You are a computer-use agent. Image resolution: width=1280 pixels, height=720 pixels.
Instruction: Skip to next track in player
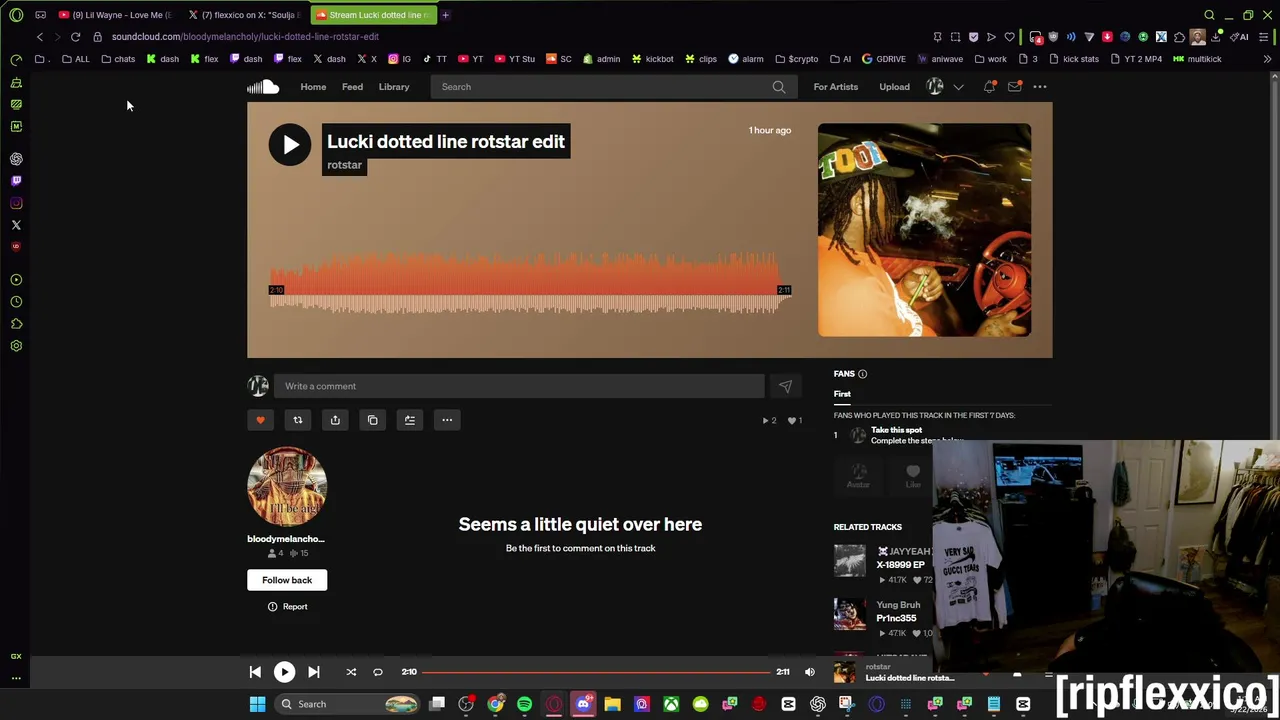(x=313, y=672)
